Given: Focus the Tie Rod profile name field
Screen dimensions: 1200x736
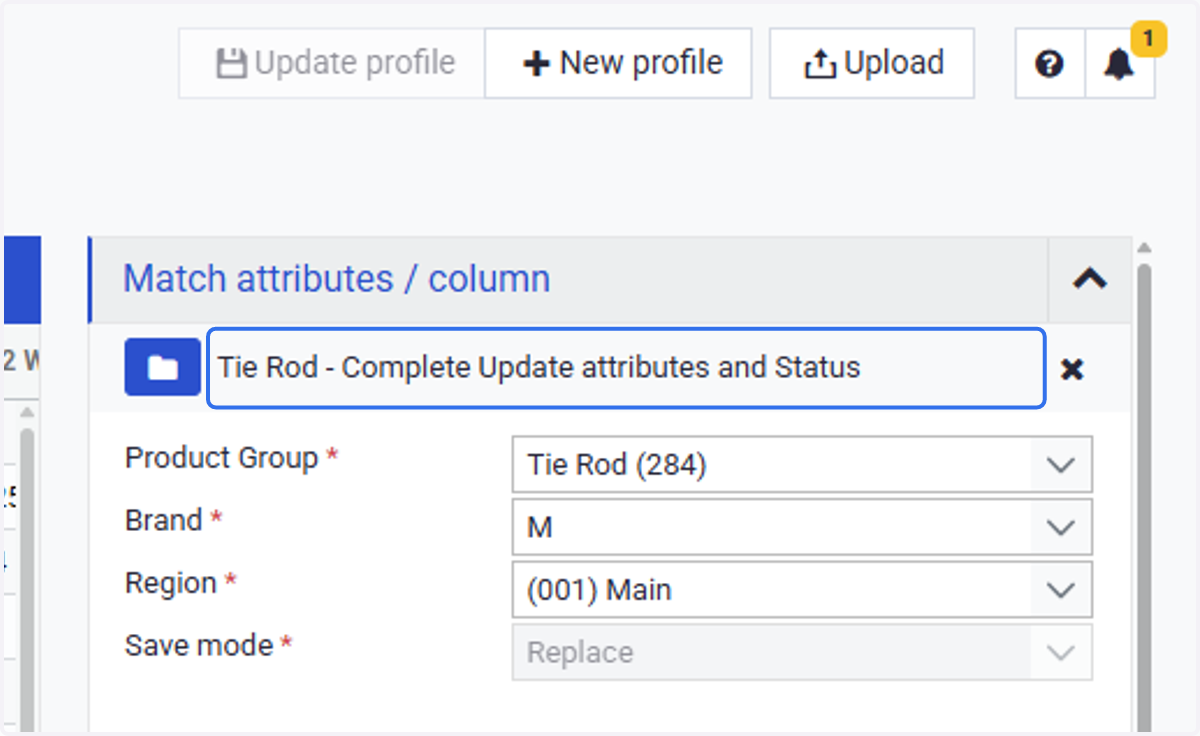Looking at the screenshot, I should [626, 367].
